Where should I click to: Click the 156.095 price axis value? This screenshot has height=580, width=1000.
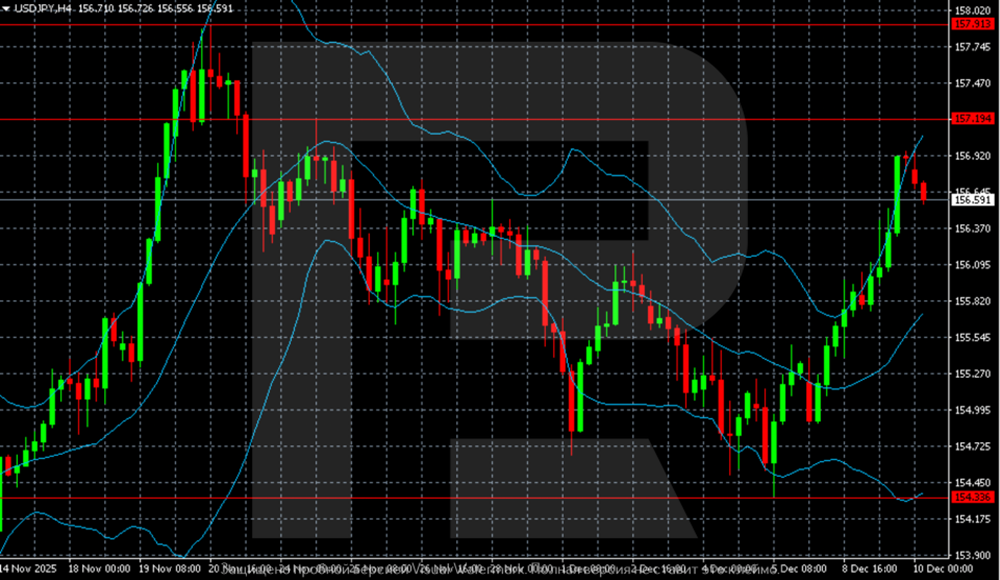click(x=973, y=265)
